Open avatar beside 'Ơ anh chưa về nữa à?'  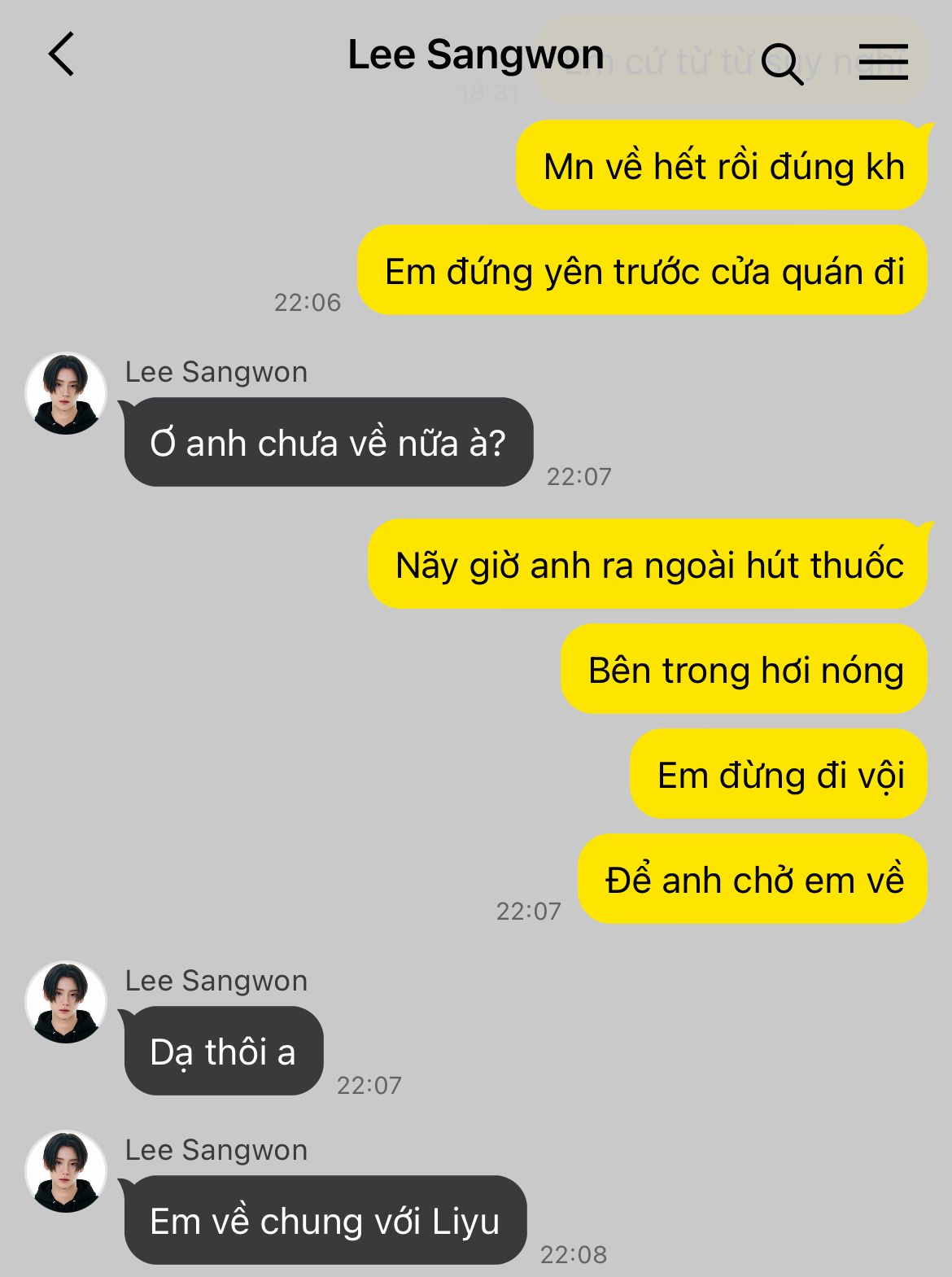[66, 393]
